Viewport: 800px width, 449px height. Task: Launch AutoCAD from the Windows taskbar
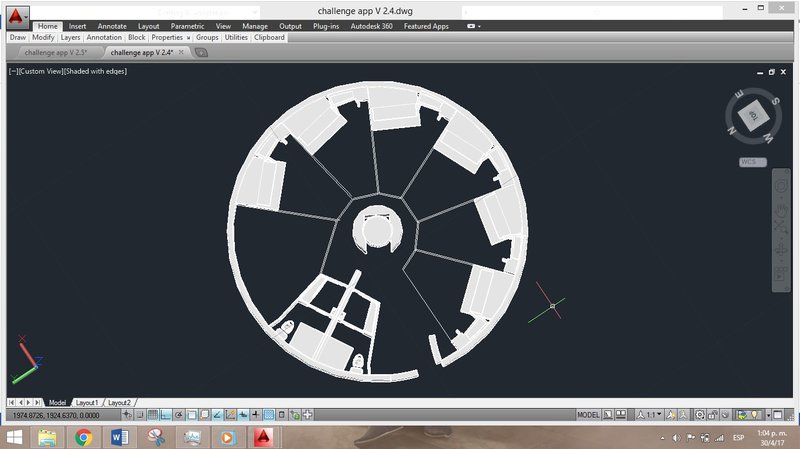point(263,437)
